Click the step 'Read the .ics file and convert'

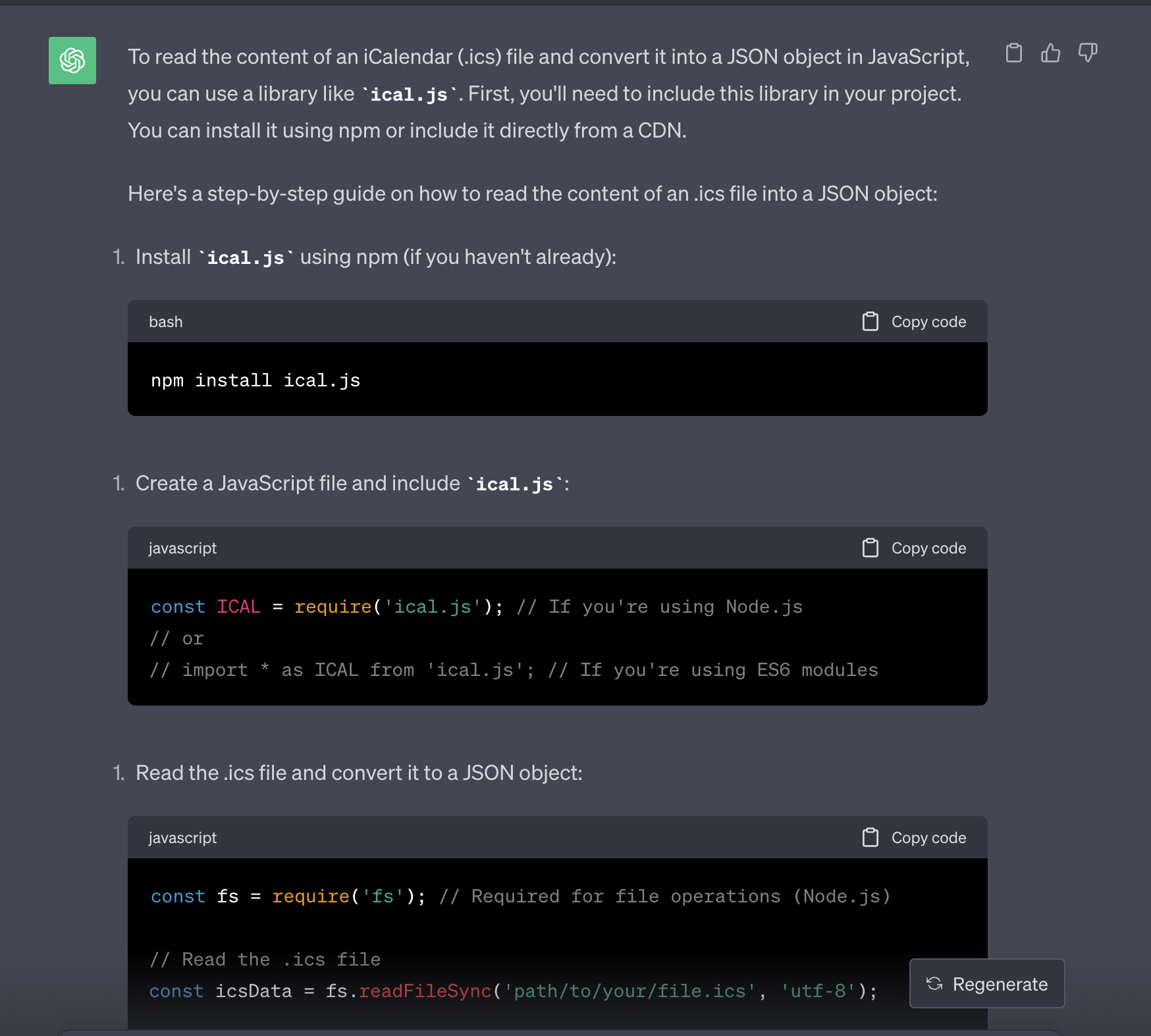(x=359, y=773)
